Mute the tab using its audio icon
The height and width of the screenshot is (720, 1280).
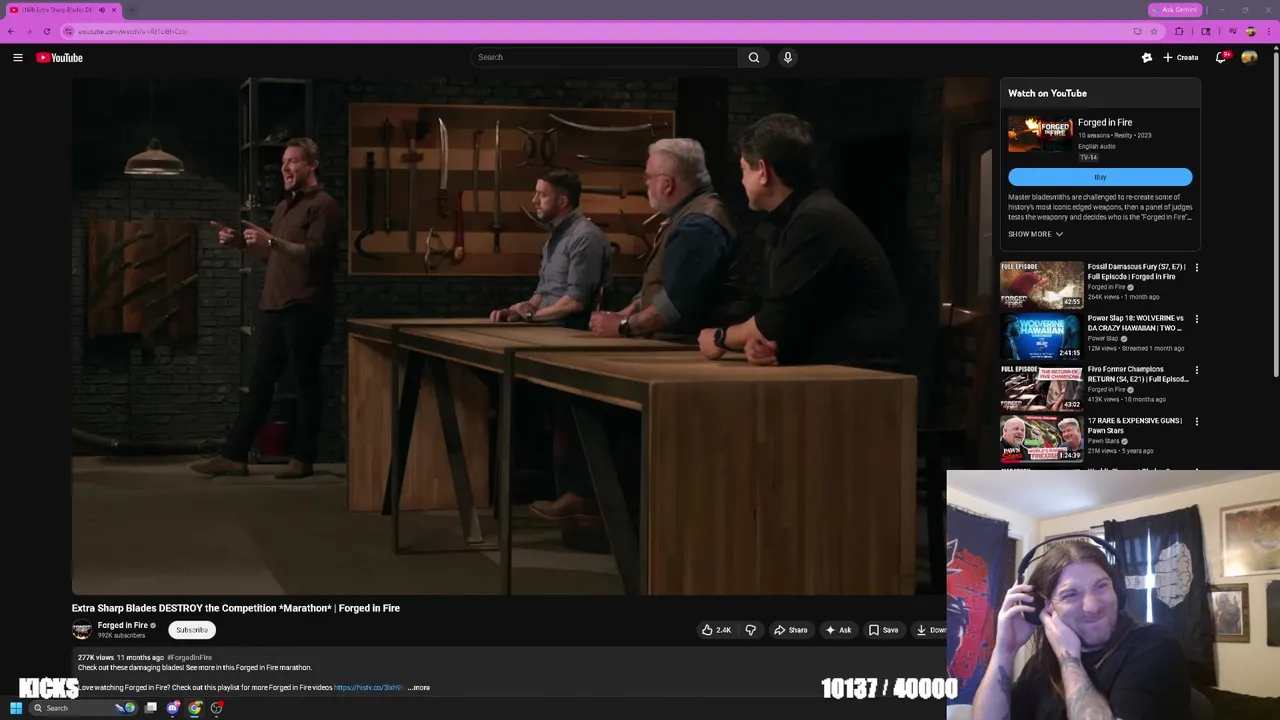coord(101,10)
